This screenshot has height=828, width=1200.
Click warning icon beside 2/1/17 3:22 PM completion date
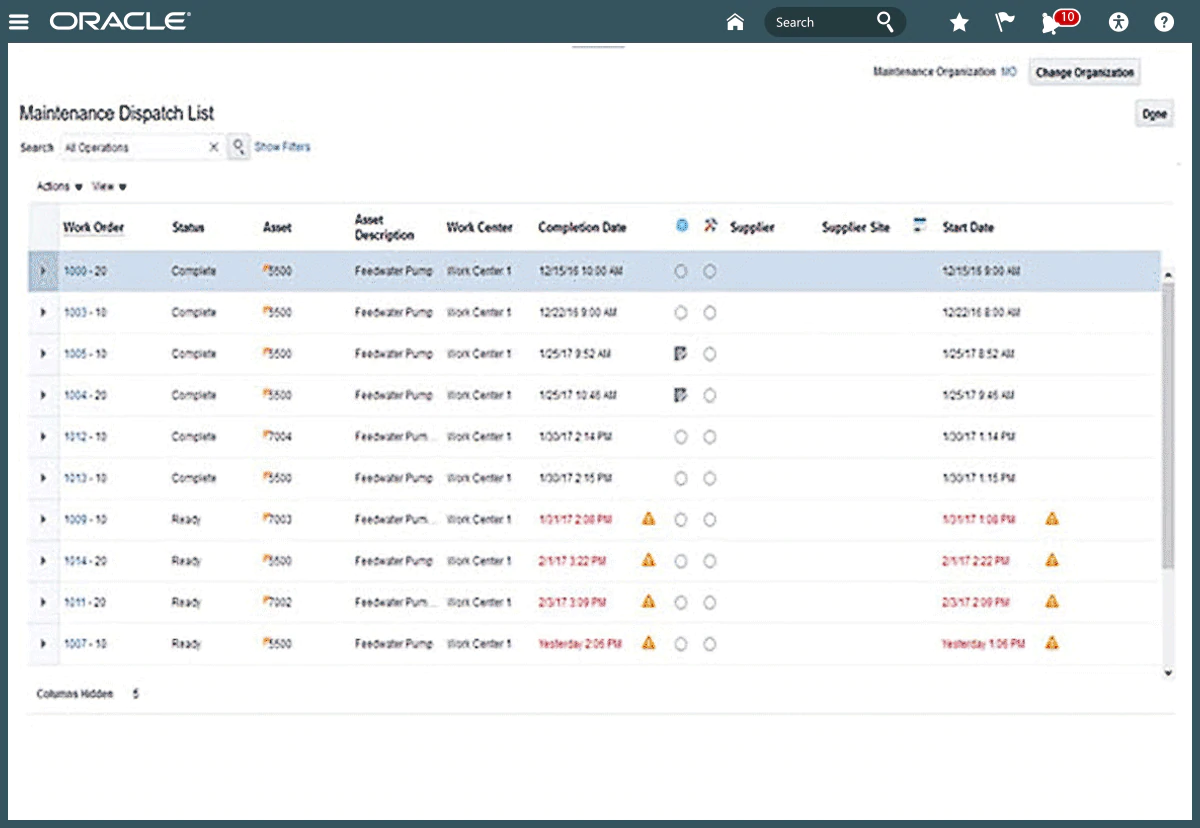(648, 560)
